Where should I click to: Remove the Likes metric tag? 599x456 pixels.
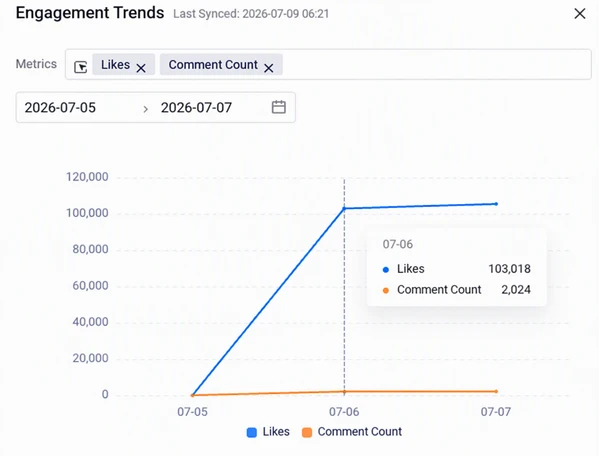point(141,68)
